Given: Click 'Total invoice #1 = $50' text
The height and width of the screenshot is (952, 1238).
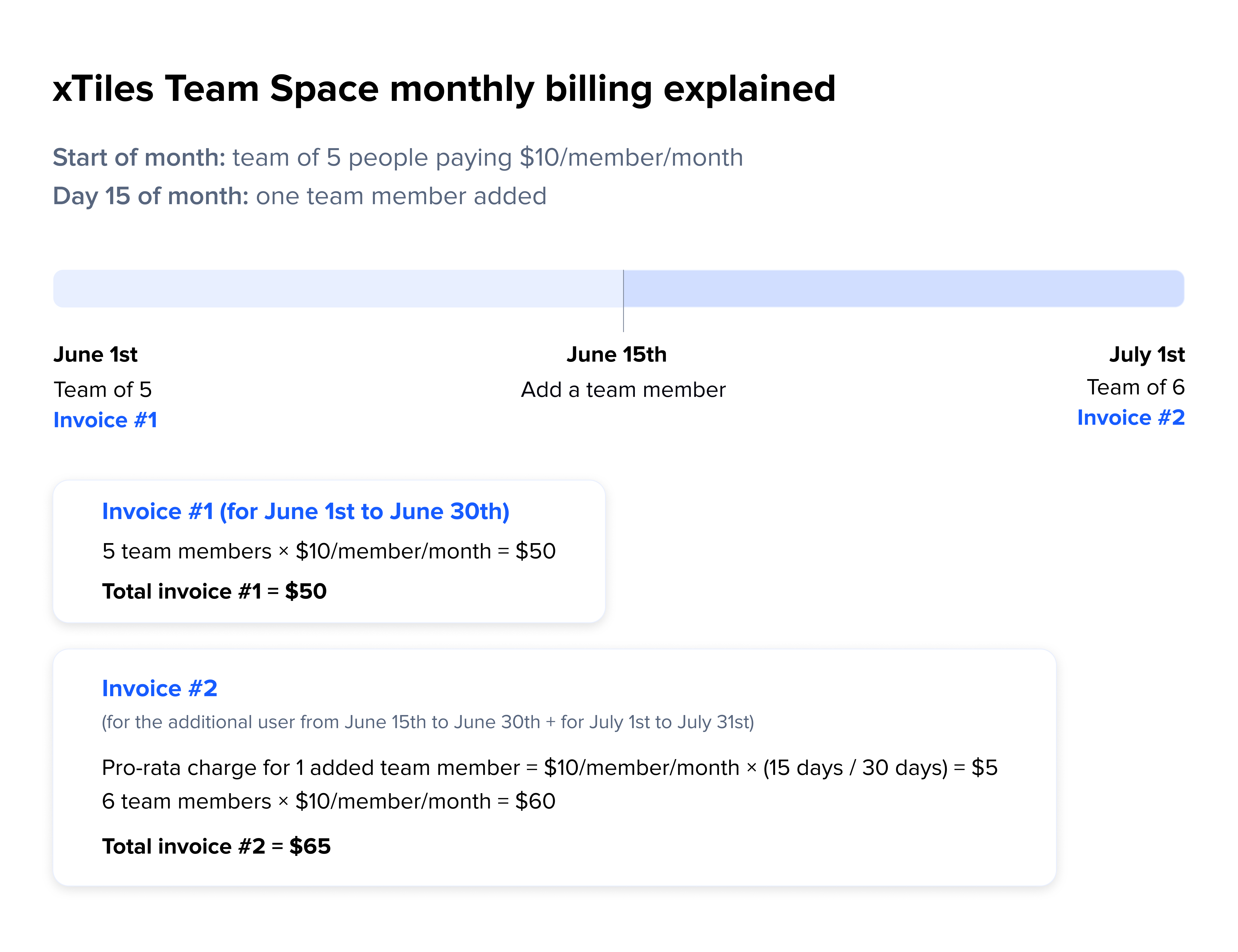Looking at the screenshot, I should 215,591.
